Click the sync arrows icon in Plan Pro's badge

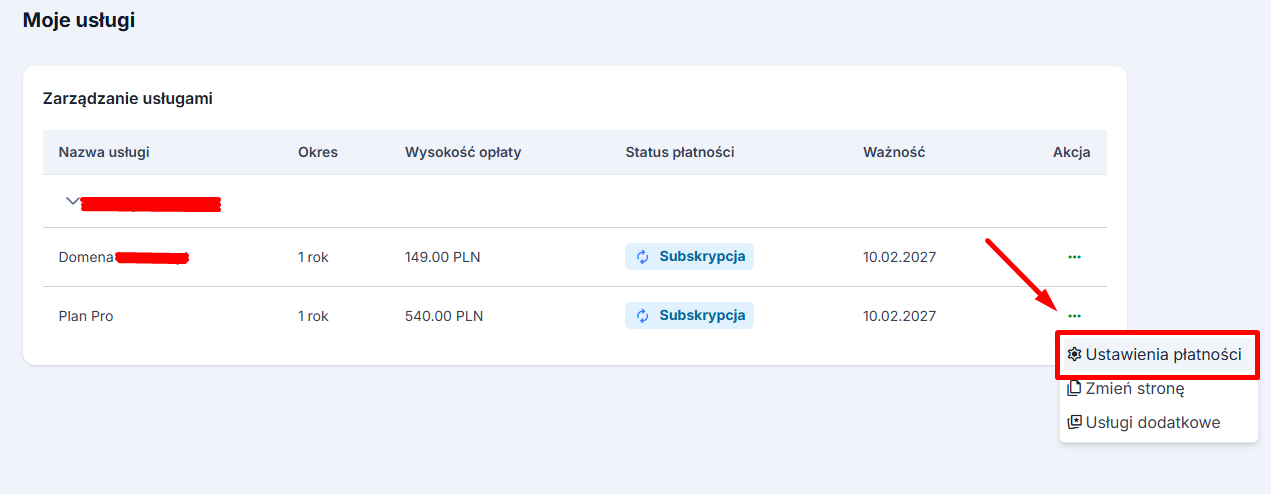[643, 316]
